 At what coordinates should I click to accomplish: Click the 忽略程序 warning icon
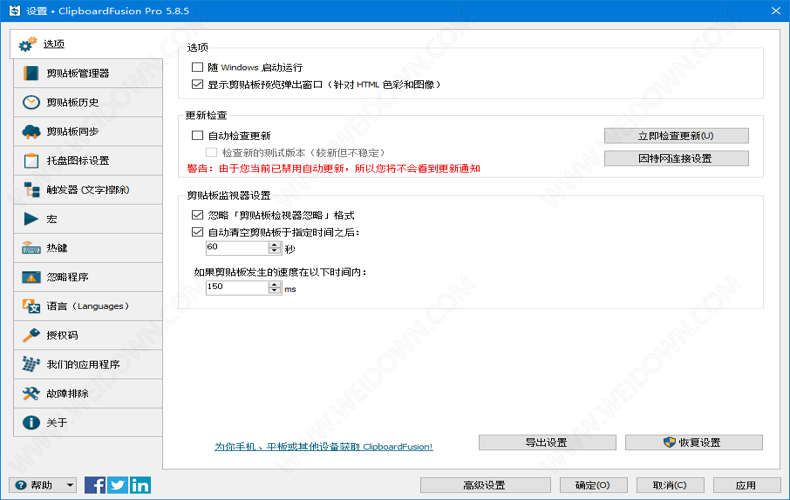[31, 277]
